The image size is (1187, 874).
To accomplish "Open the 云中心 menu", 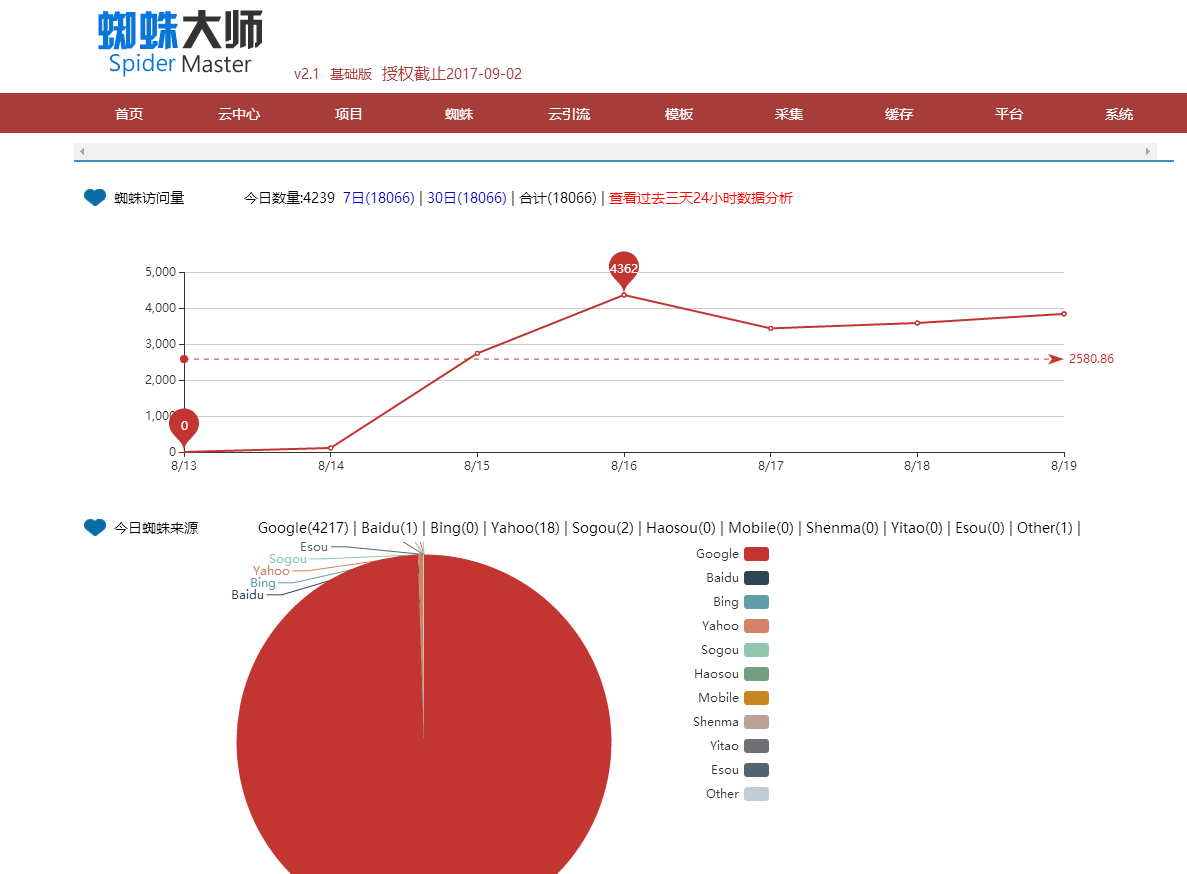I will pyautogui.click(x=239, y=114).
